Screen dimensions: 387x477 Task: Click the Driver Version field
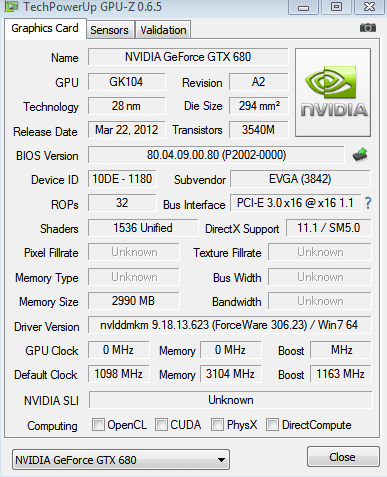point(229,325)
